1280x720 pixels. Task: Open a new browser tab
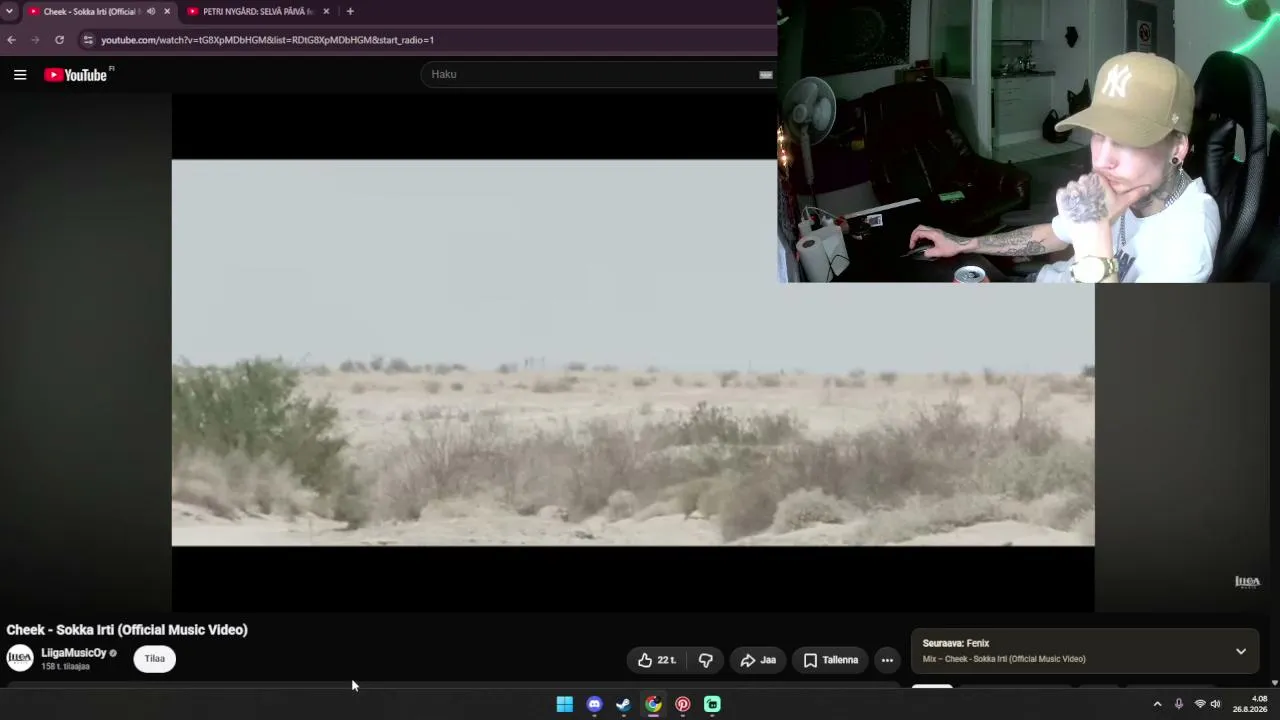350,11
